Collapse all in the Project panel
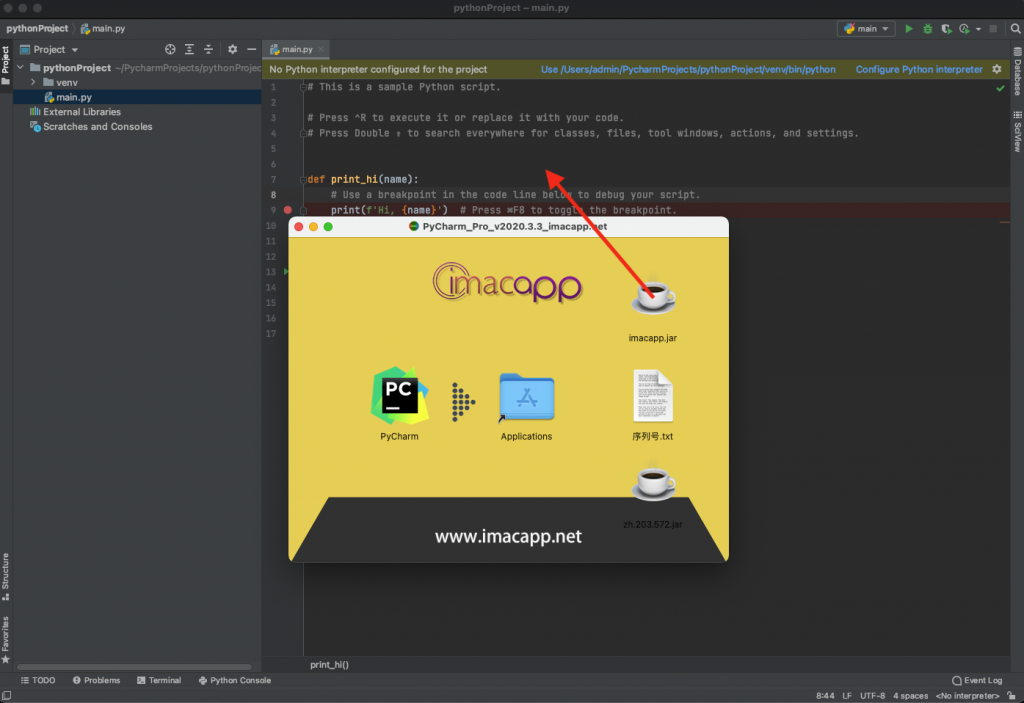The height and width of the screenshot is (703, 1024). coord(208,50)
